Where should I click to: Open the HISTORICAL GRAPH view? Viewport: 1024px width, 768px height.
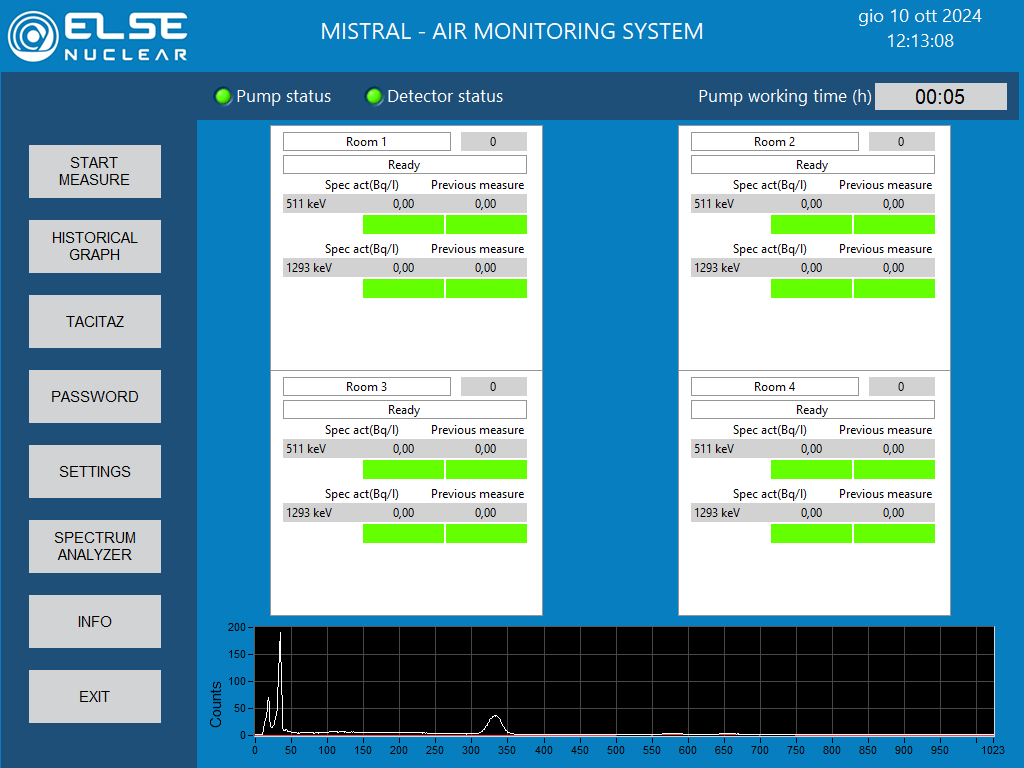[x=95, y=246]
